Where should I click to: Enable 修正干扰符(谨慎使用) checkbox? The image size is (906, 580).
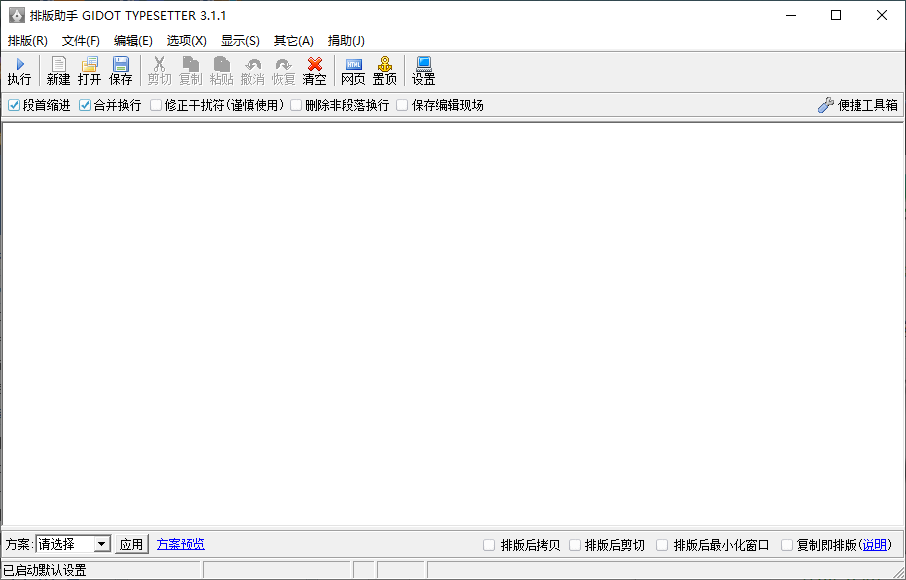[156, 105]
